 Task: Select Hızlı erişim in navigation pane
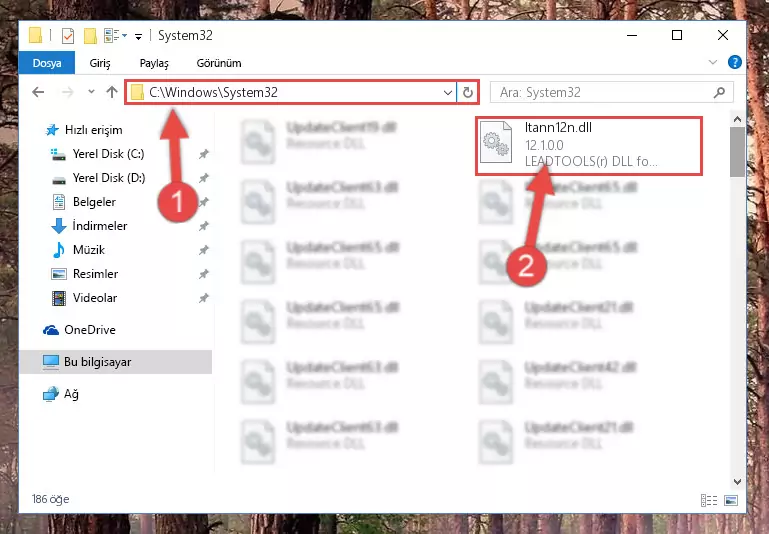point(83,130)
